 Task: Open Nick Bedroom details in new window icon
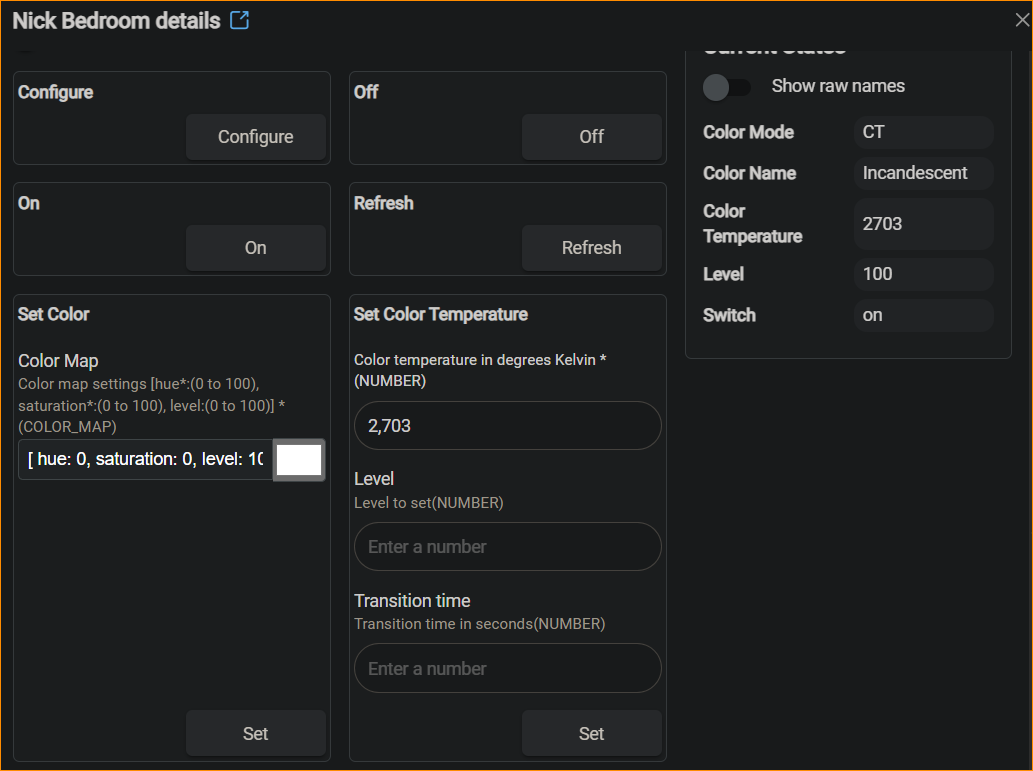point(239,20)
